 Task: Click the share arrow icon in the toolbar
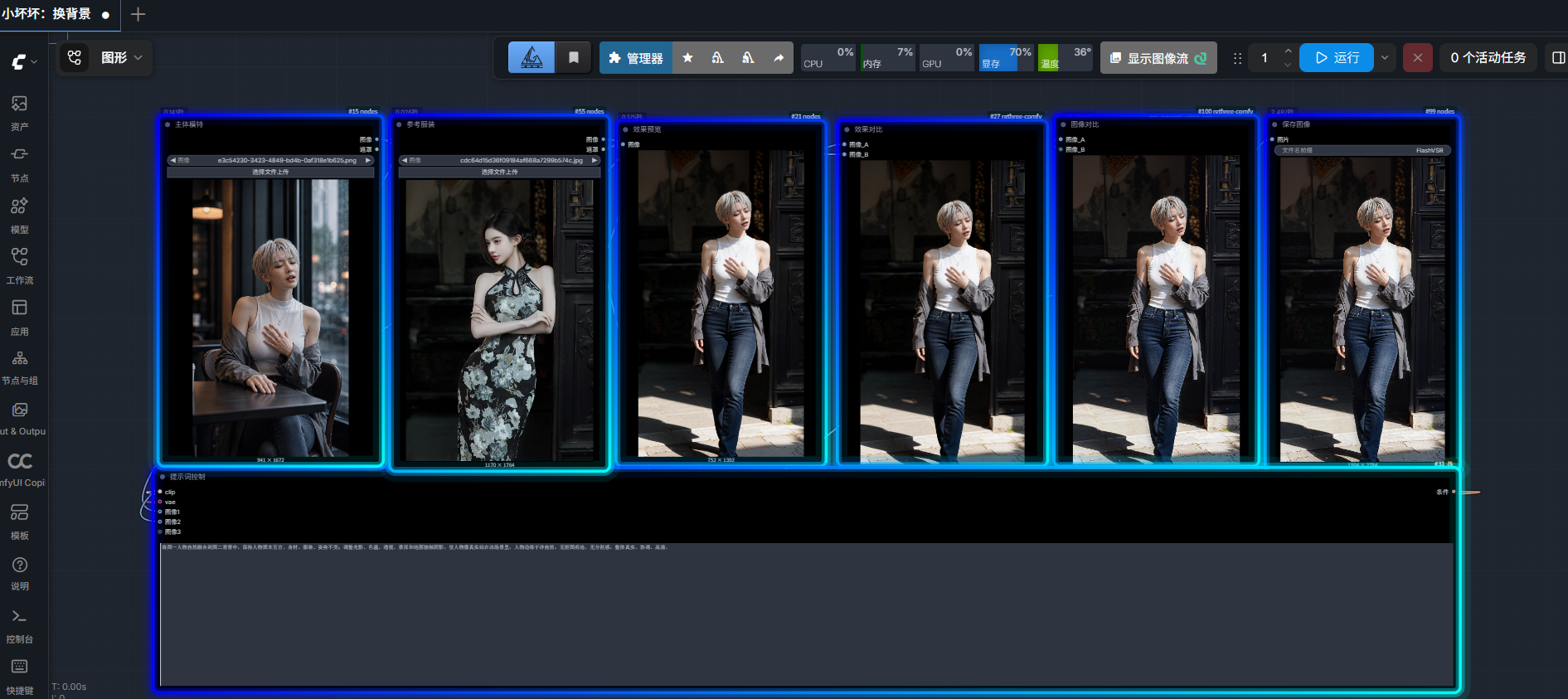tap(779, 58)
